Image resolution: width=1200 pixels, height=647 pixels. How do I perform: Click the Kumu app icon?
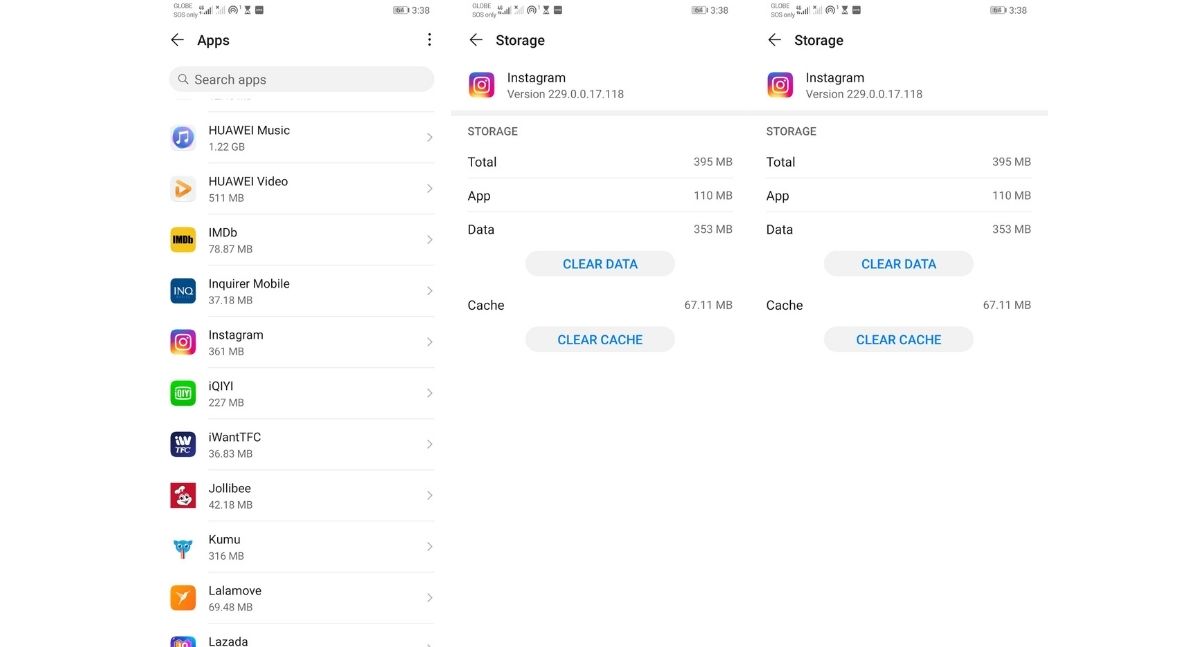coord(182,547)
